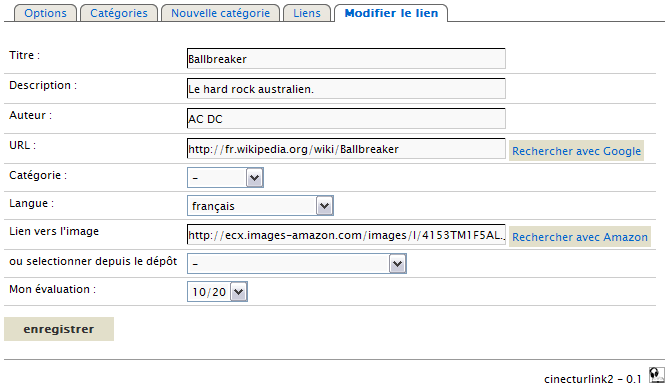Click into the Description text field
670x388 pixels.
pyautogui.click(x=346, y=88)
